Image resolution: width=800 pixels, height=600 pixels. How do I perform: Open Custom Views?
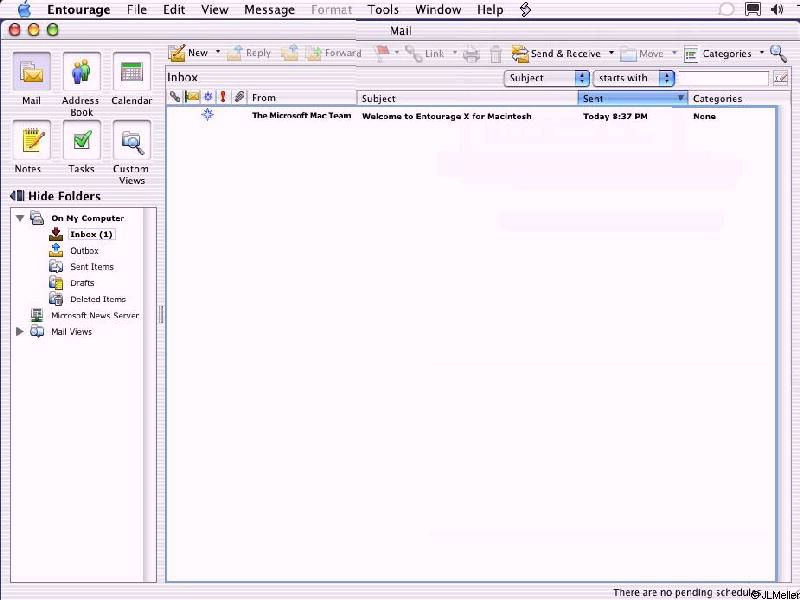pos(132,152)
